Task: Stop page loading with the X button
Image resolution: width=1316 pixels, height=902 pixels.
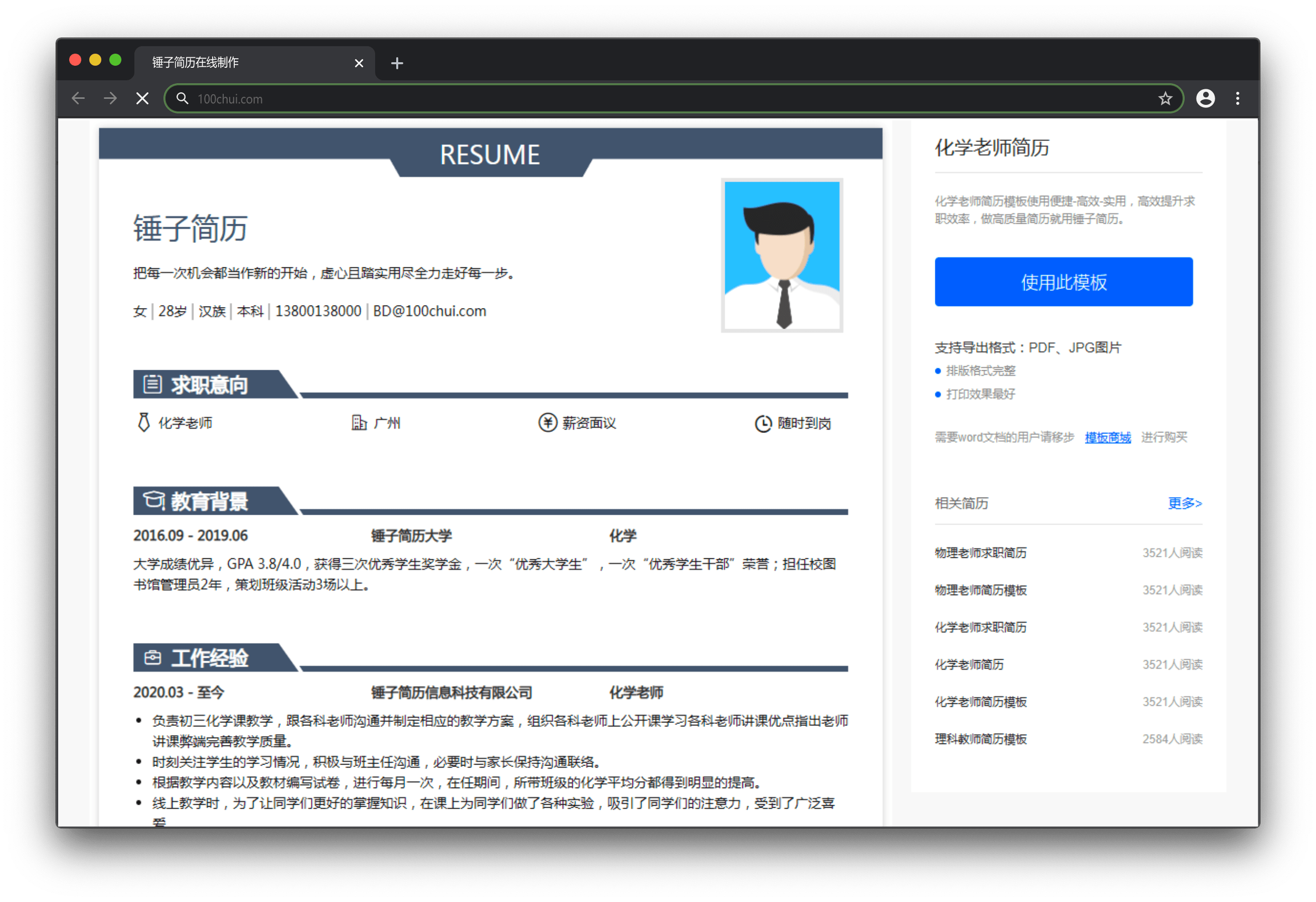Action: pos(143,99)
